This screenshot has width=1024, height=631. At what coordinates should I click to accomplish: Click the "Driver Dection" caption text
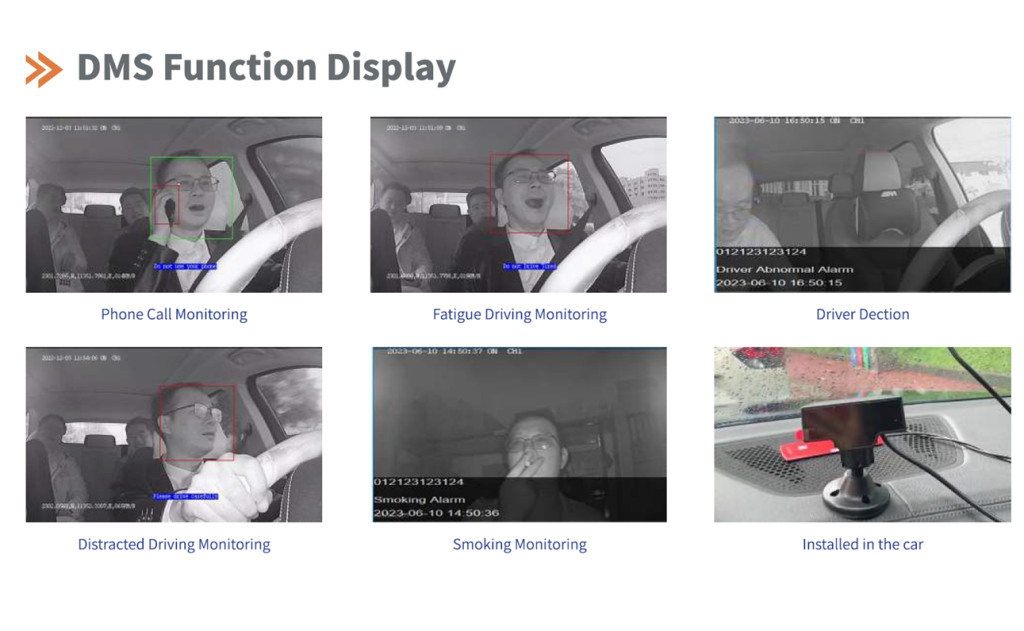[x=862, y=314]
